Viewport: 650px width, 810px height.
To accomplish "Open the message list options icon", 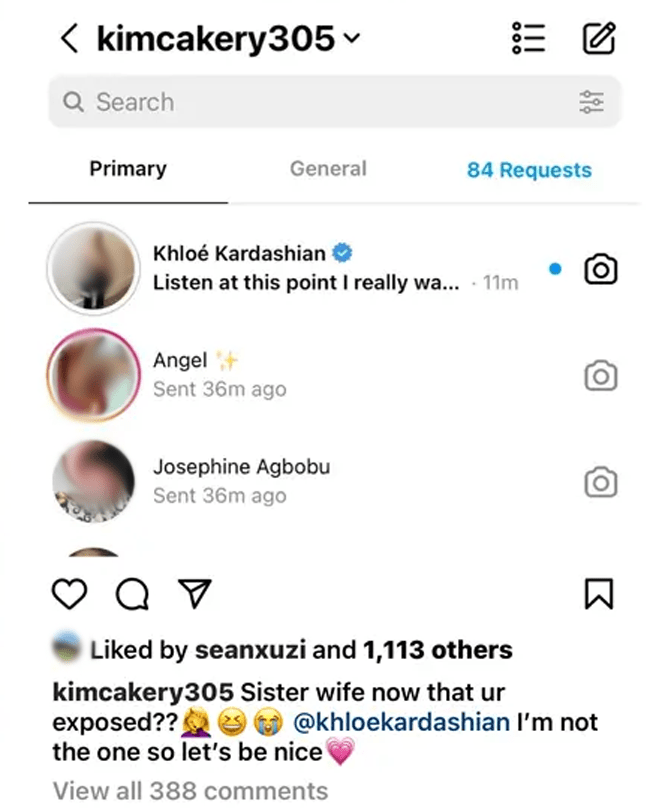I will 527,40.
